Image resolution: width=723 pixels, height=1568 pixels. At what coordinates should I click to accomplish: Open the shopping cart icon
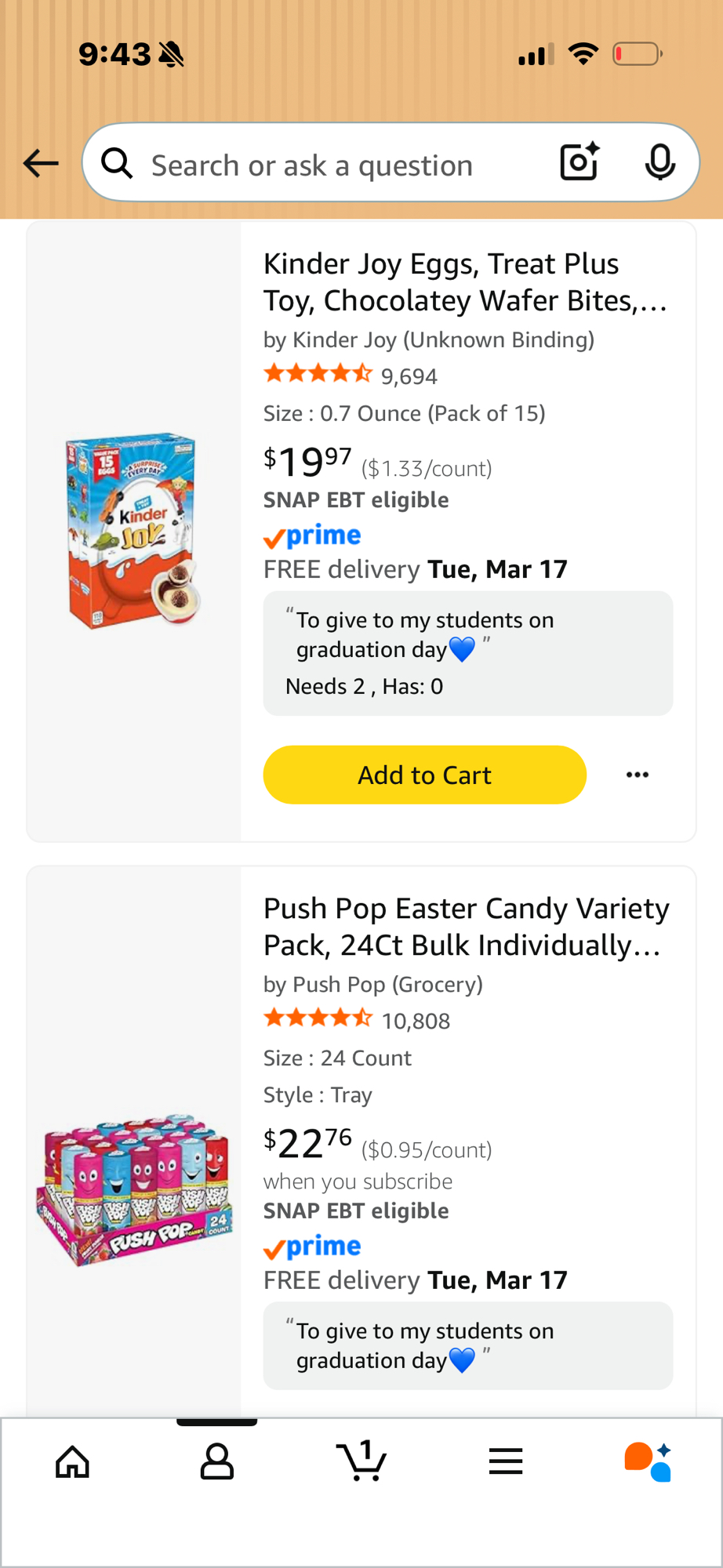coord(361,1461)
